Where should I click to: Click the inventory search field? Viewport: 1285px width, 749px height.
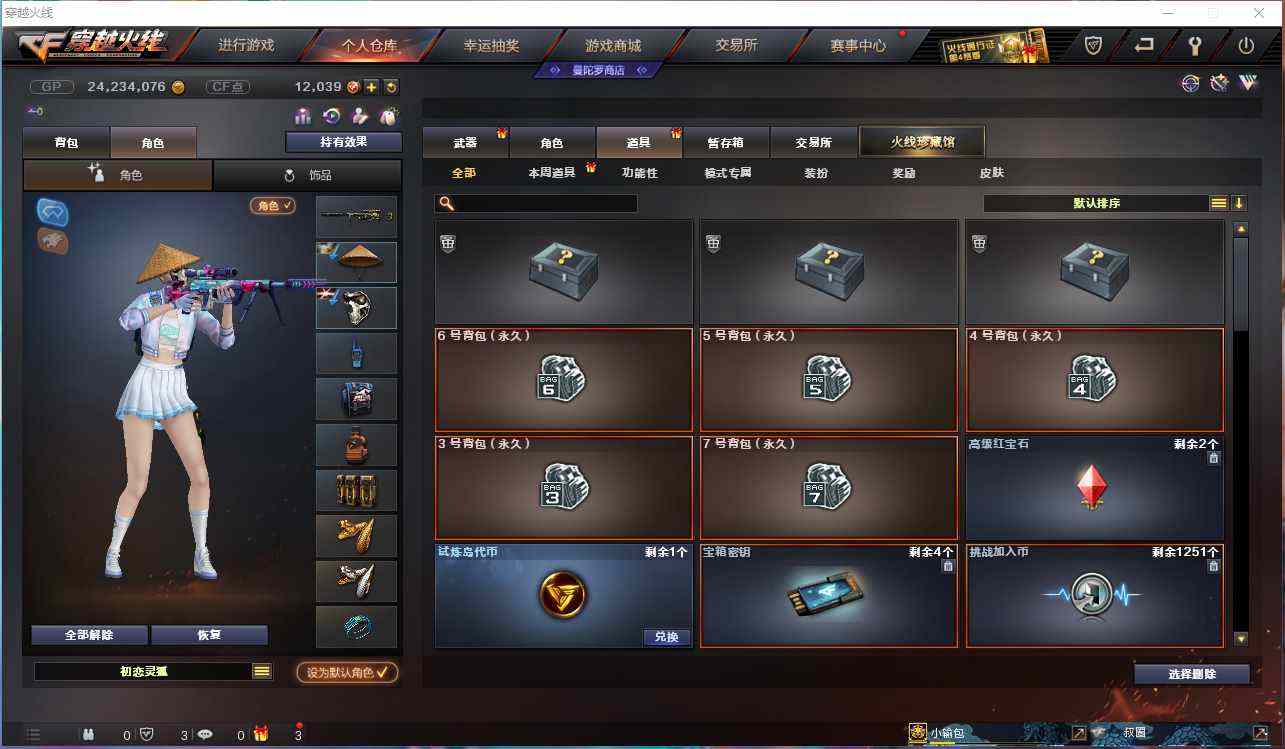[x=536, y=203]
